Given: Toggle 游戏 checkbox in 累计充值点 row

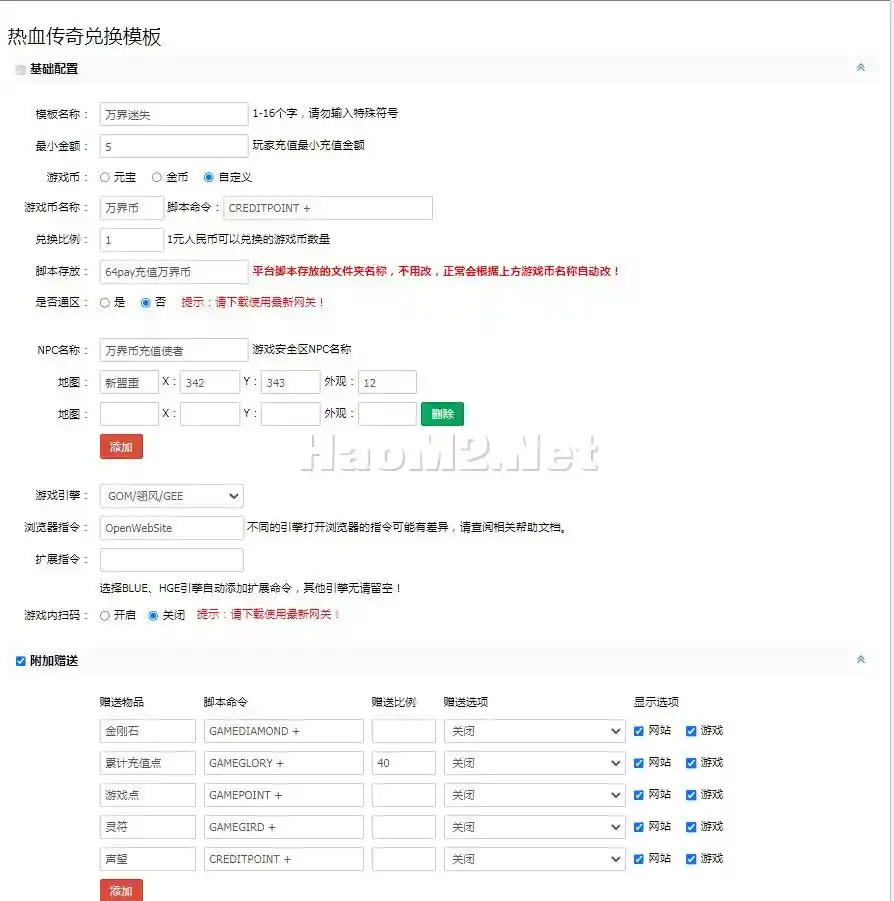Looking at the screenshot, I should (691, 763).
